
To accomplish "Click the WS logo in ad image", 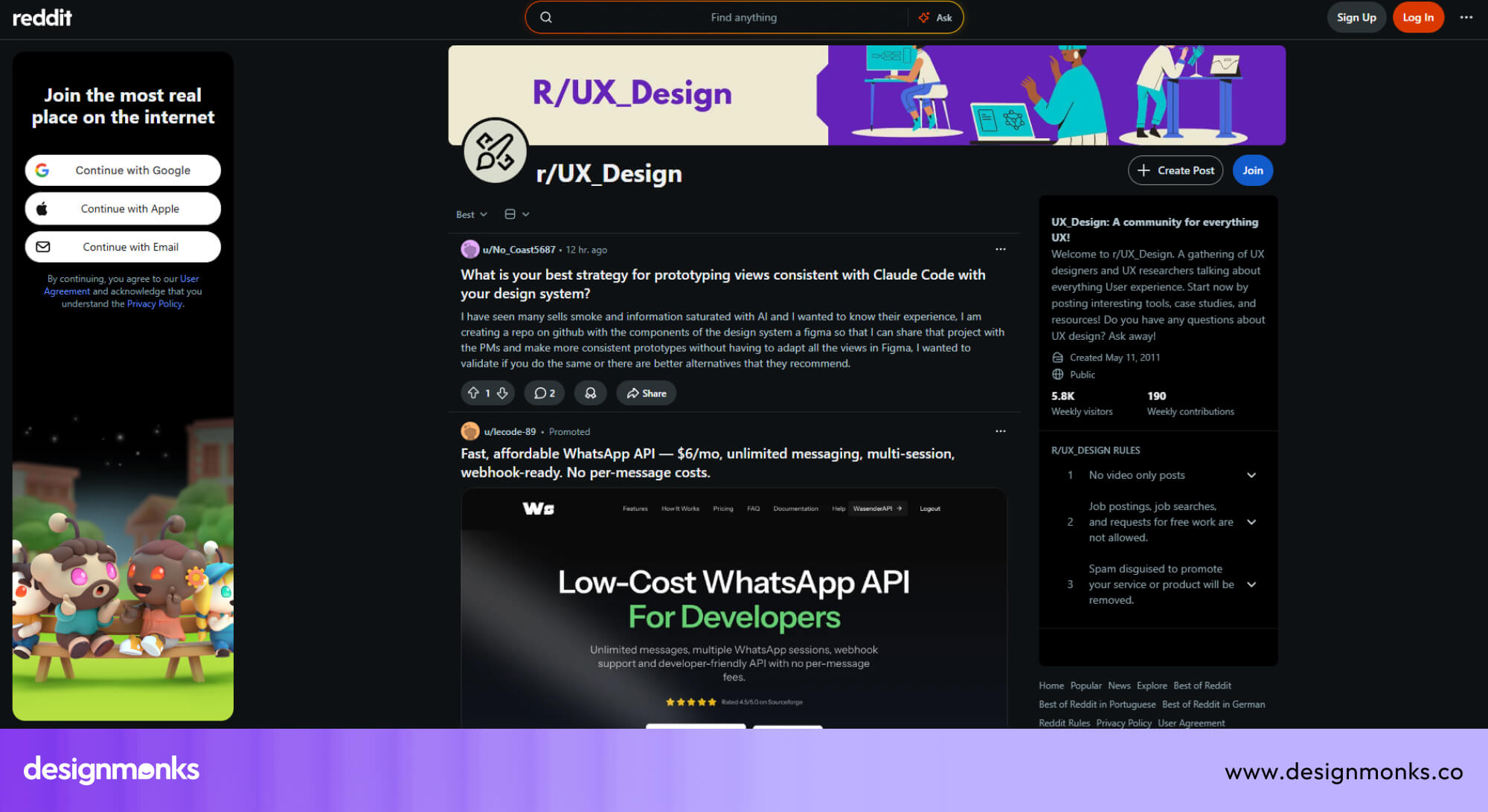I will 539,509.
